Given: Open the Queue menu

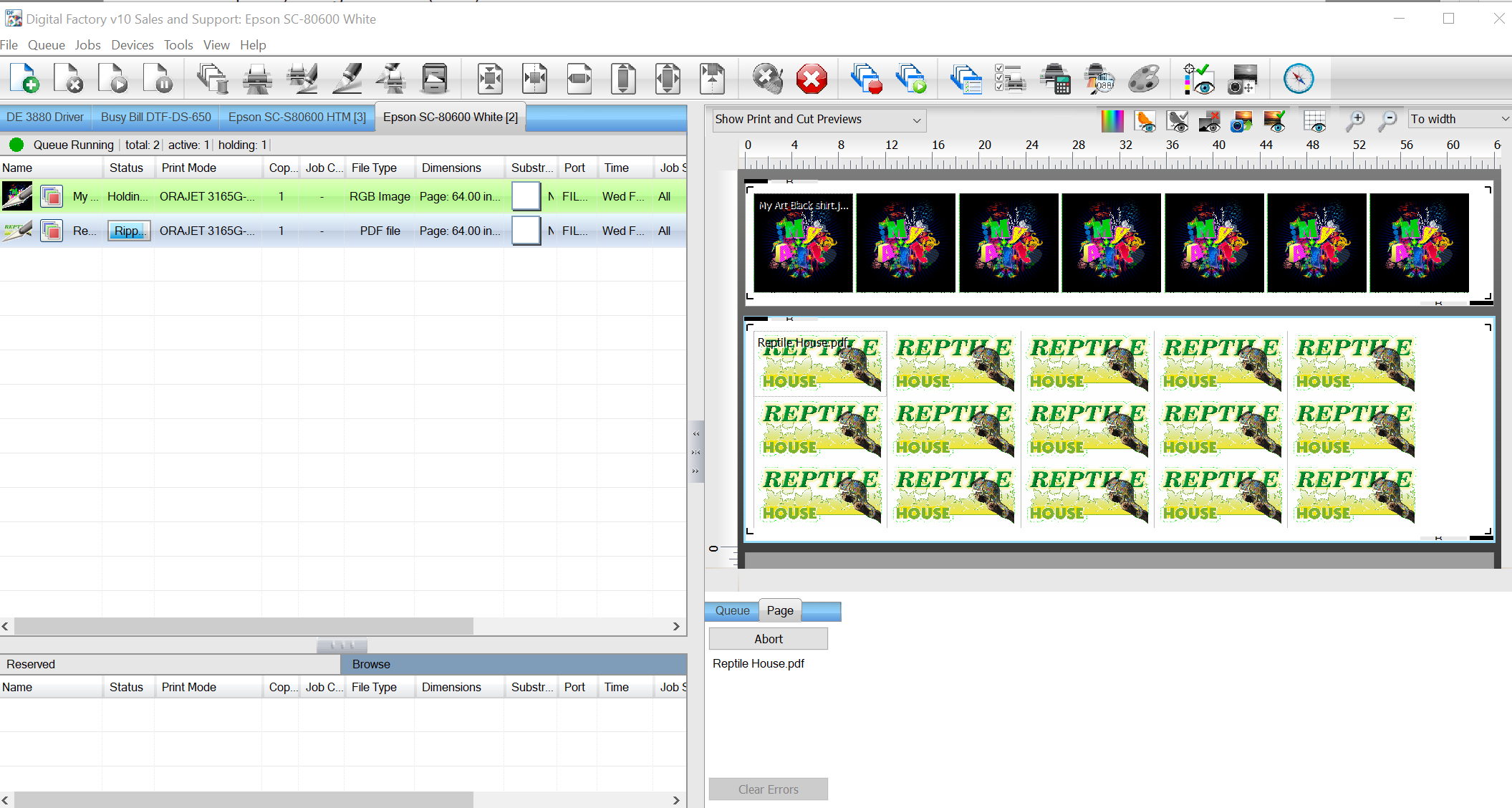Looking at the screenshot, I should pyautogui.click(x=47, y=45).
